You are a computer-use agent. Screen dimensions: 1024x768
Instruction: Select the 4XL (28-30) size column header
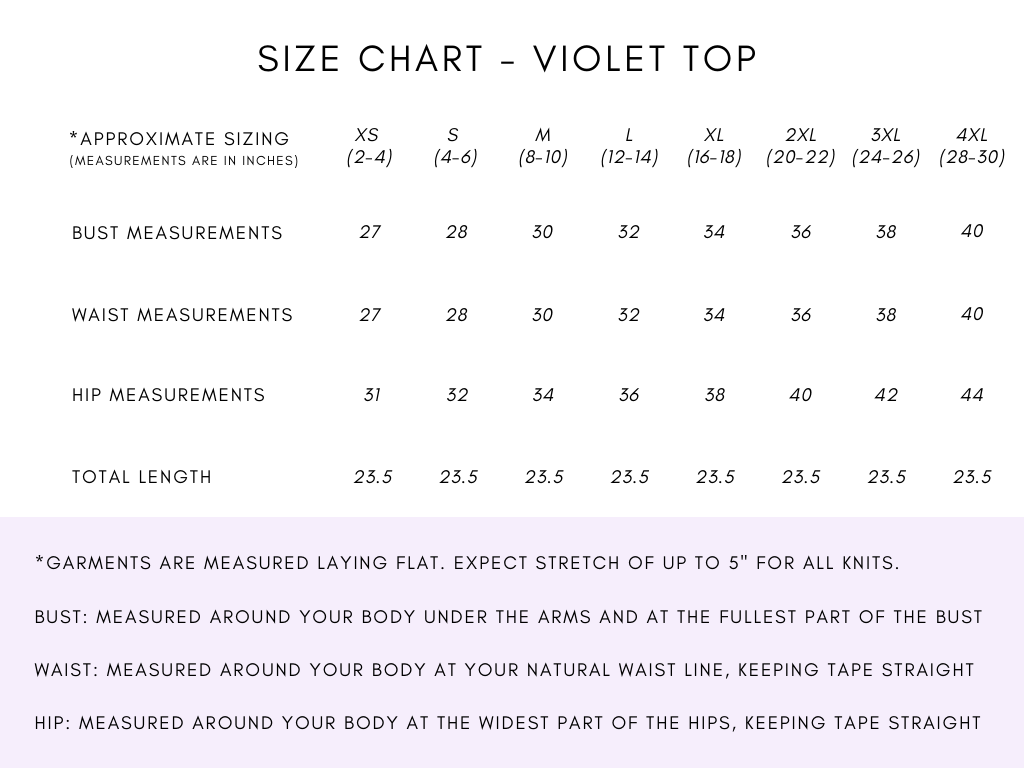[972, 146]
